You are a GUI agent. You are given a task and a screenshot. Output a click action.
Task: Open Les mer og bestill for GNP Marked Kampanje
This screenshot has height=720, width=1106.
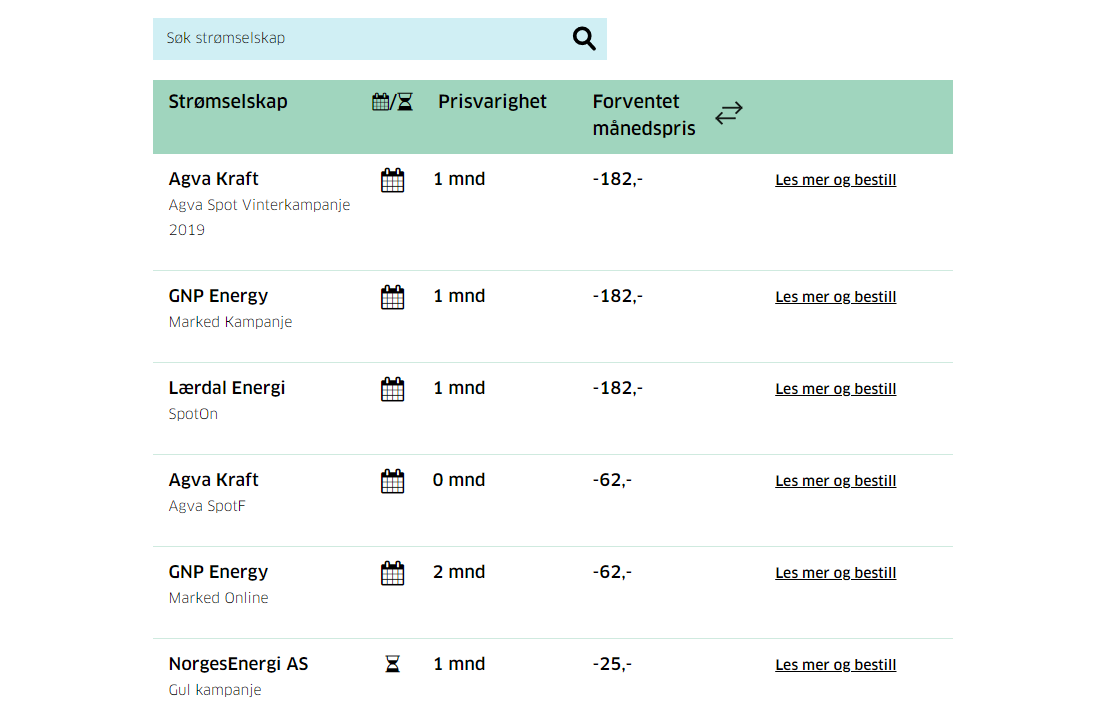coord(835,297)
